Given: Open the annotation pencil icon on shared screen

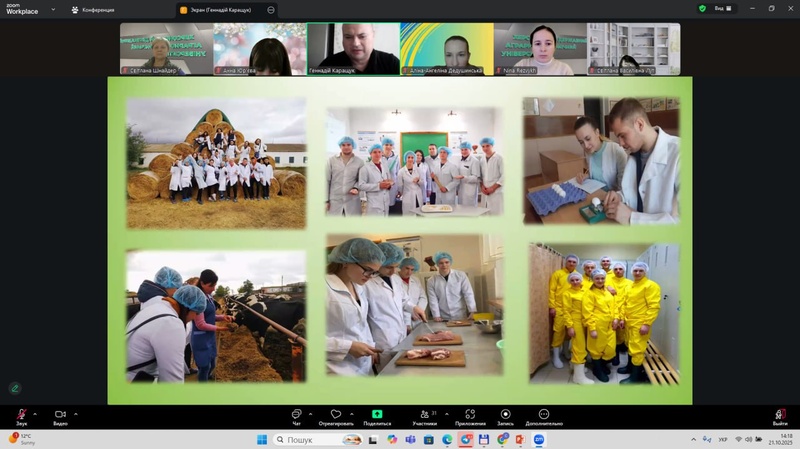Looking at the screenshot, I should (x=15, y=388).
